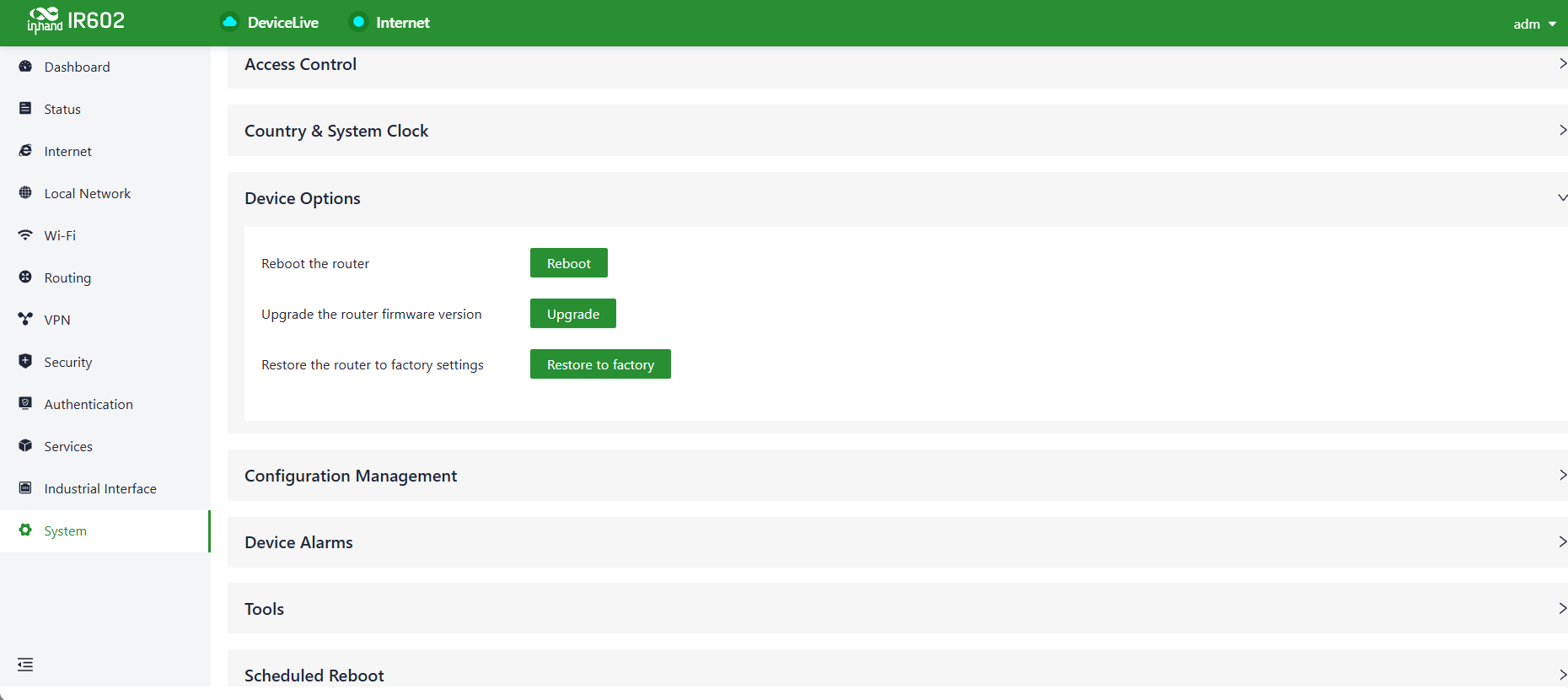1568x700 pixels.
Task: Open the Authentication menu label
Action: [x=89, y=404]
